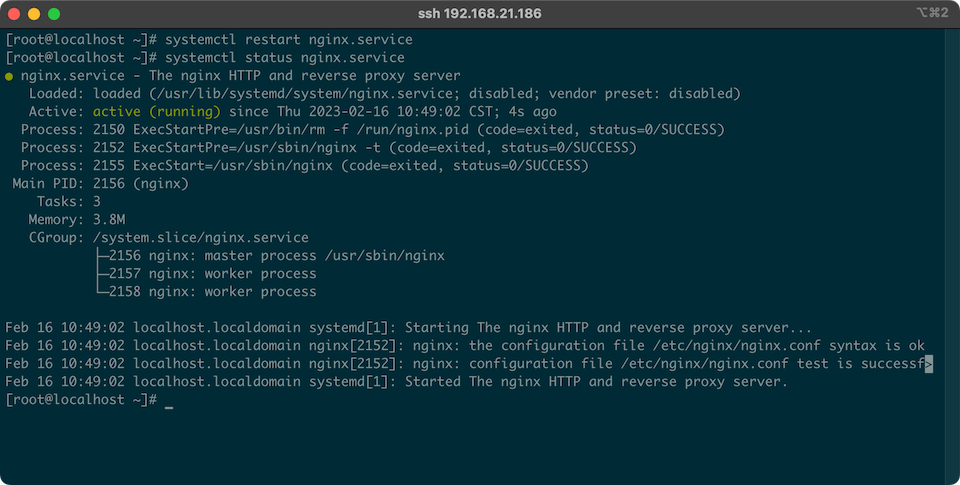Click the 'Main PID: 2156 (nginx)' line
This screenshot has width=960, height=485.
pos(100,184)
